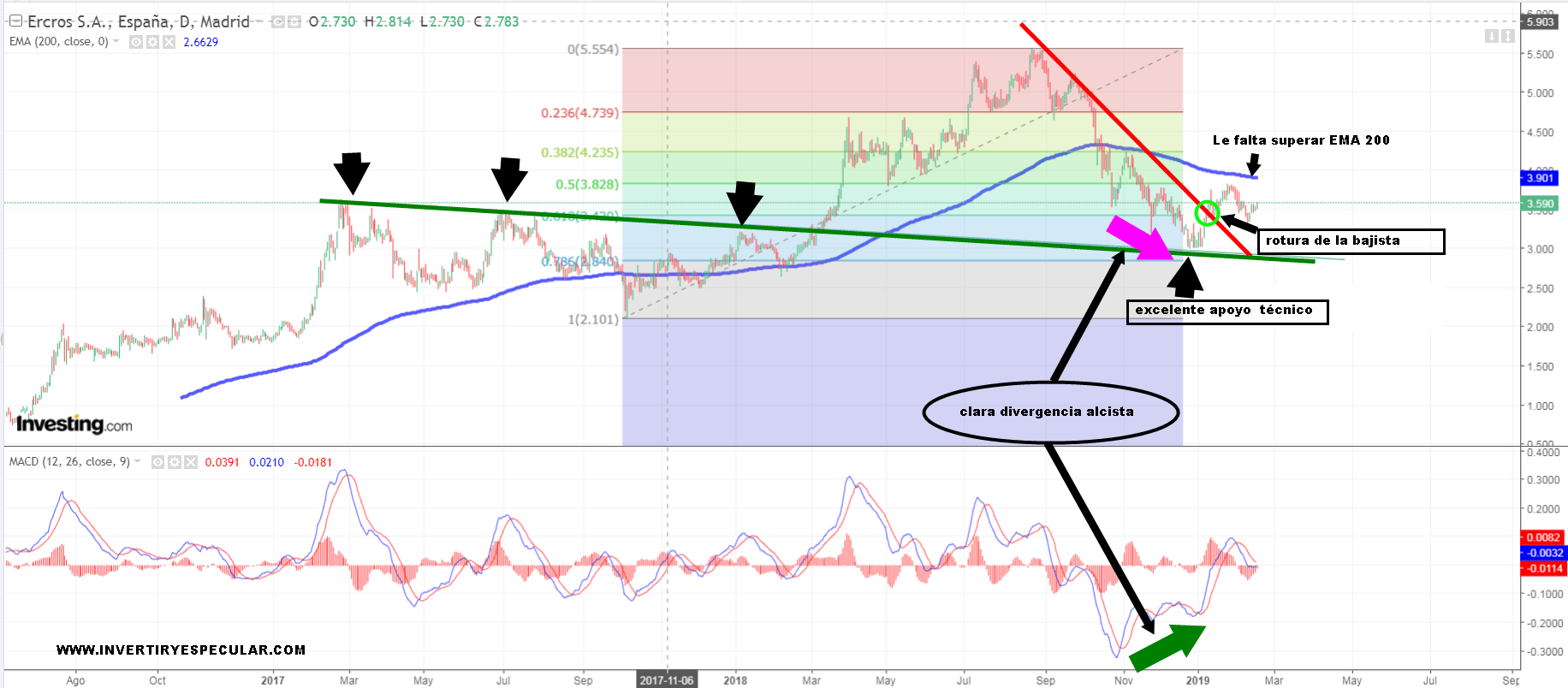Viewport: 1568px width, 688px height.
Task: Open MACD settings gear
Action: click(174, 462)
